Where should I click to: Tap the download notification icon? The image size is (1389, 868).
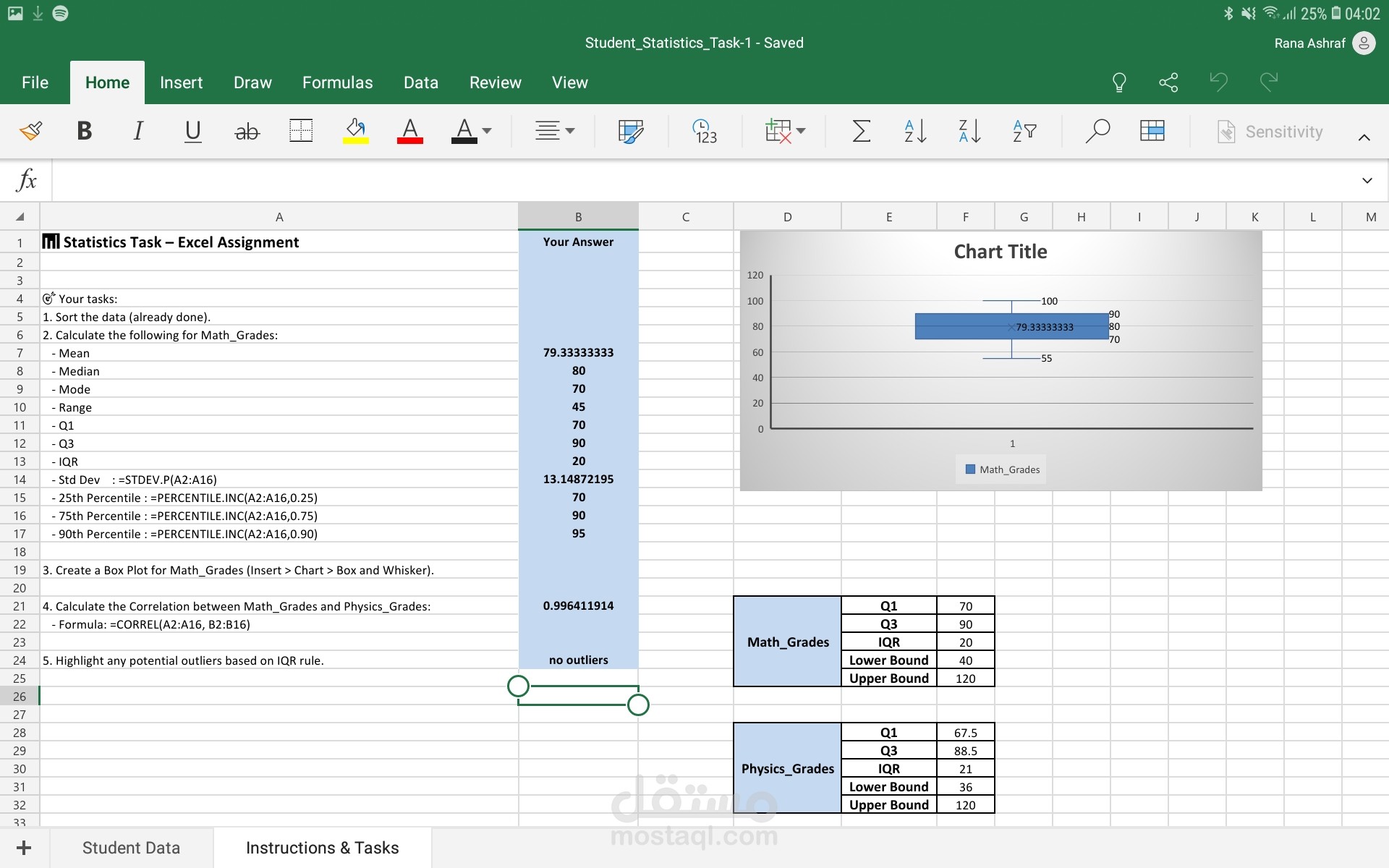pos(38,13)
